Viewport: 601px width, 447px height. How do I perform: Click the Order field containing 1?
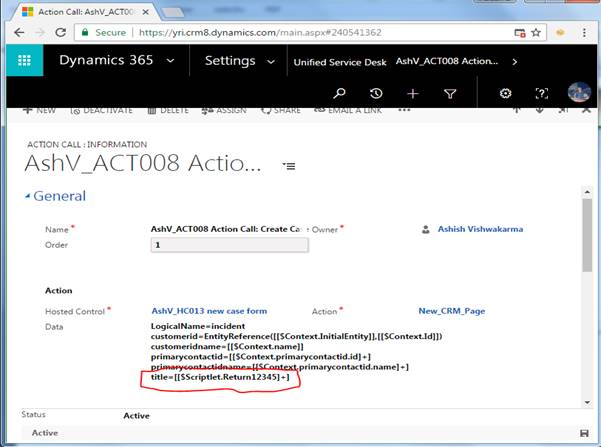230,245
